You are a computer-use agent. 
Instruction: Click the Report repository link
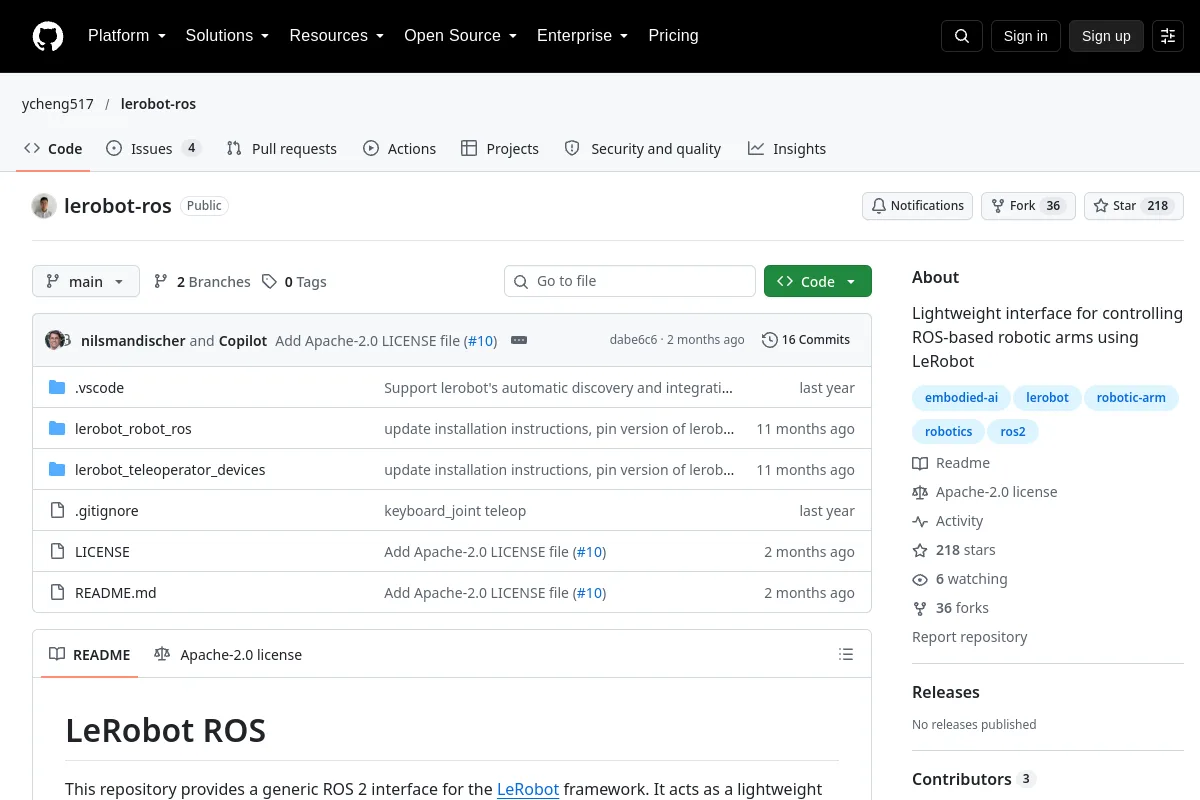(969, 637)
